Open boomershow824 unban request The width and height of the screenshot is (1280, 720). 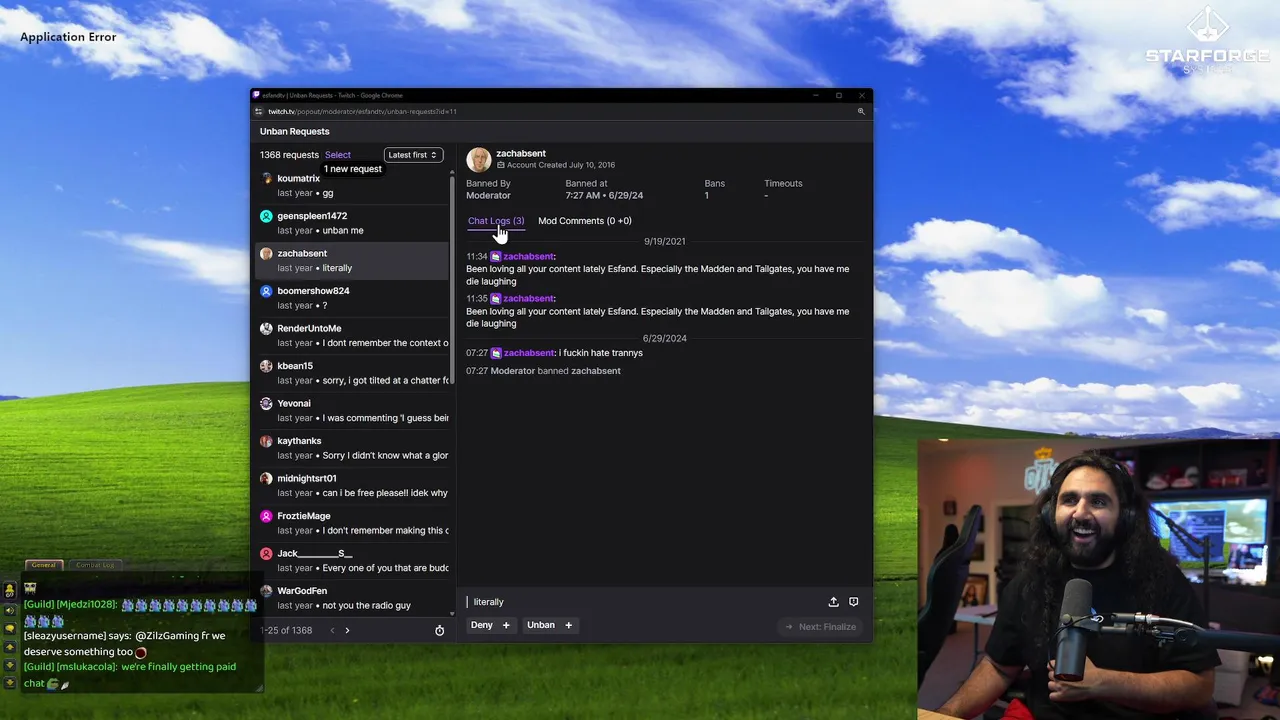(352, 298)
